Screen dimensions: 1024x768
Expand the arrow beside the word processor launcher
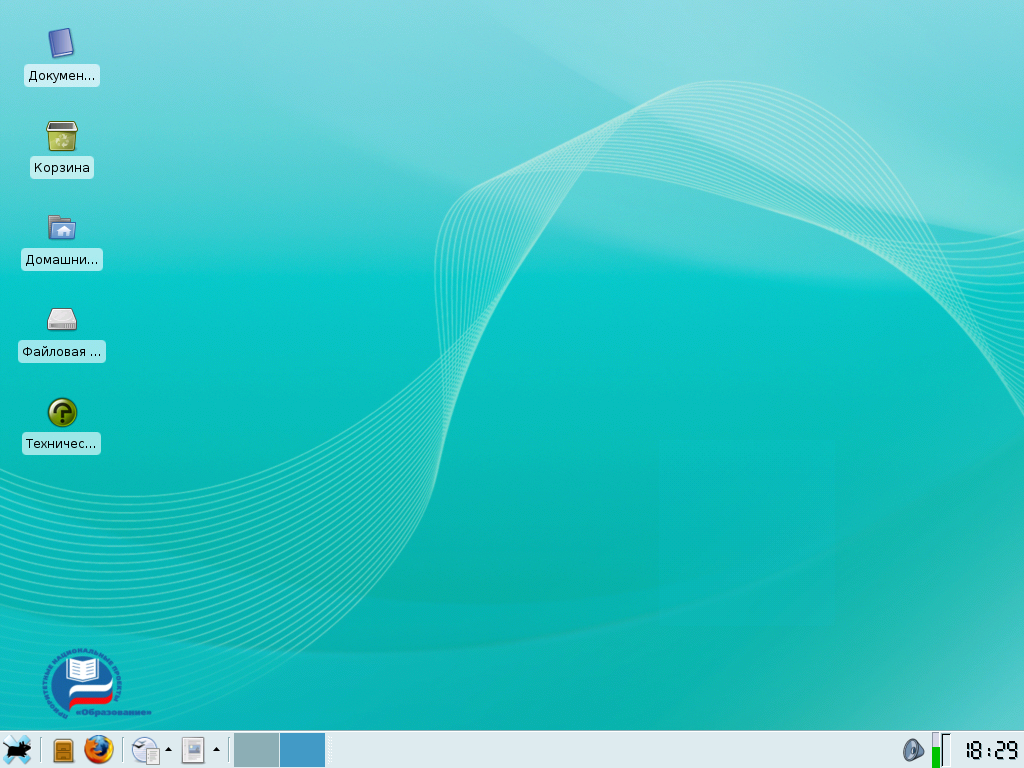pos(168,749)
